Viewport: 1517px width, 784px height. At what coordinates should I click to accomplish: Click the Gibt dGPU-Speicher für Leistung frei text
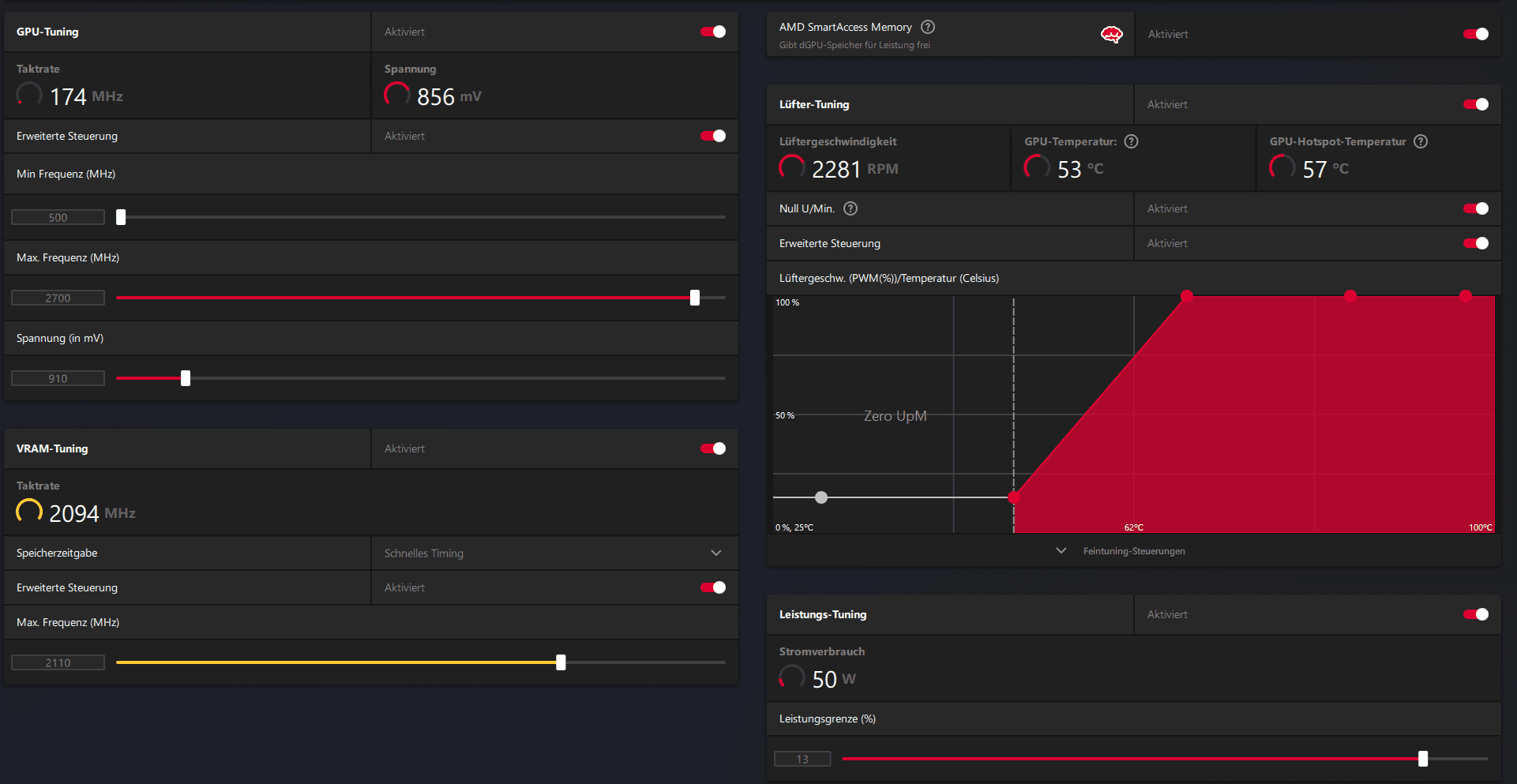coord(854,45)
